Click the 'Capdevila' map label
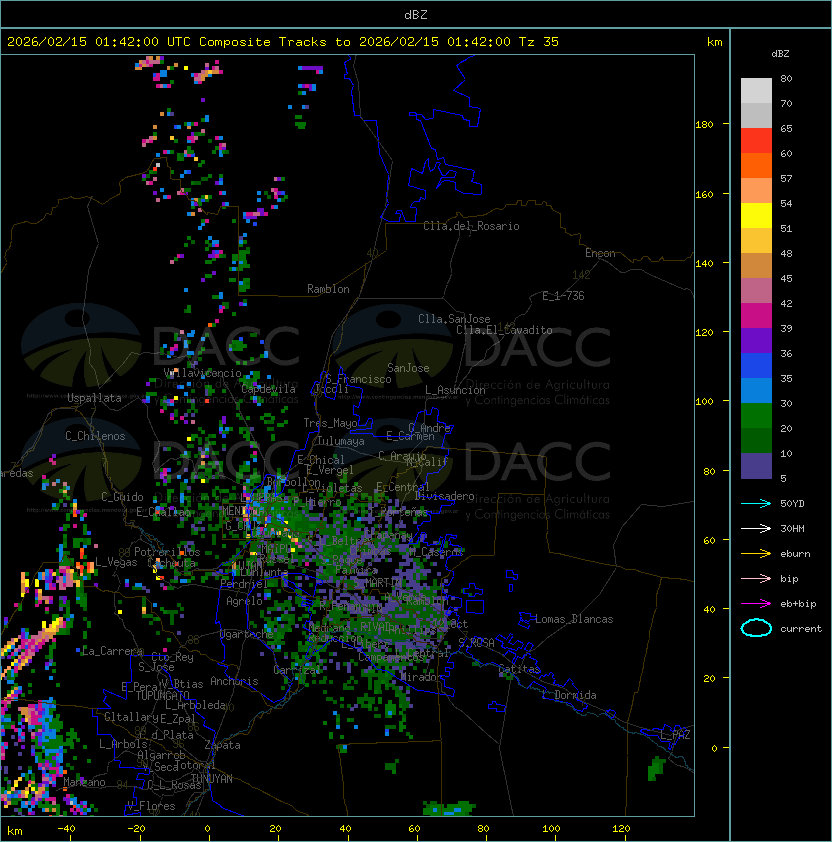This screenshot has width=832, height=842. 269,389
